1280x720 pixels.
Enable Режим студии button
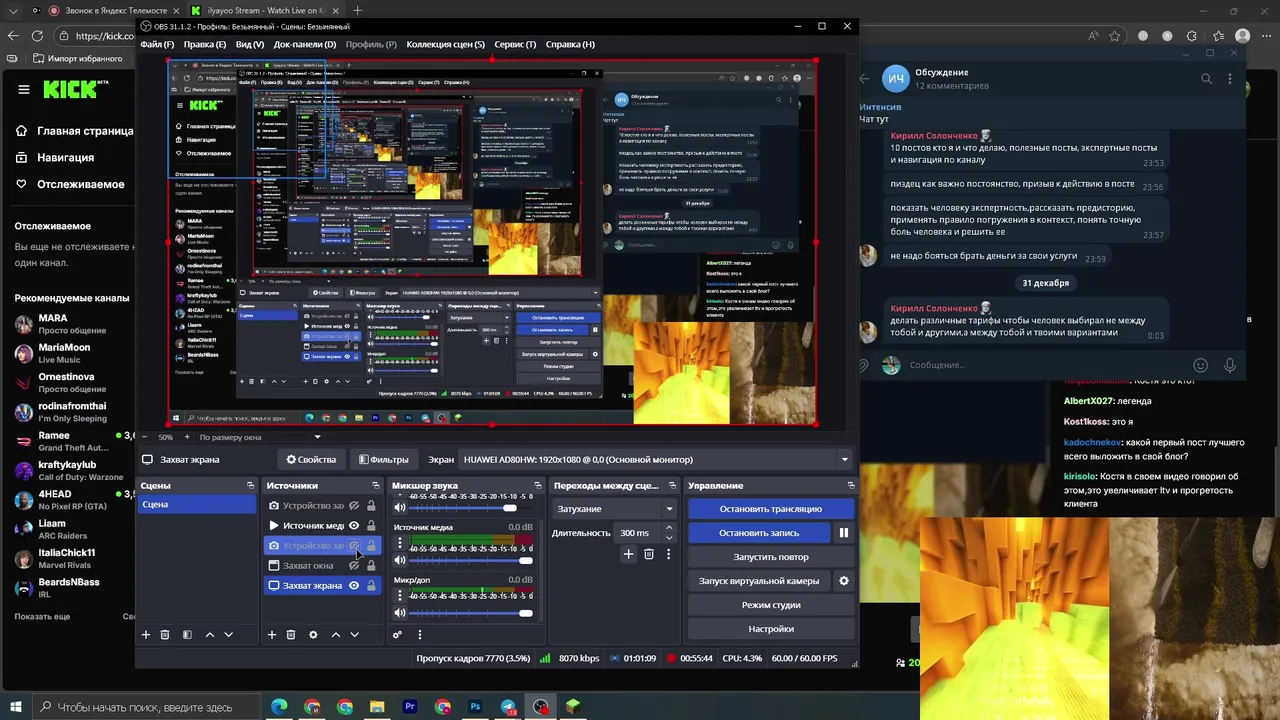[770, 605]
